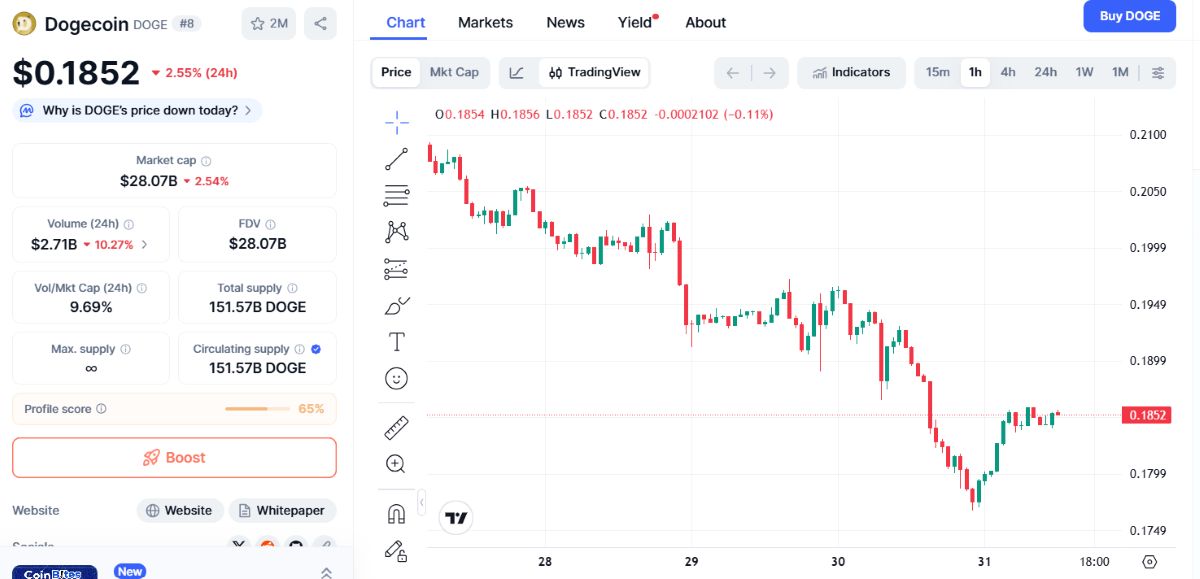The height and width of the screenshot is (579, 1200).
Task: Open the Whitepaper link
Action: [283, 510]
